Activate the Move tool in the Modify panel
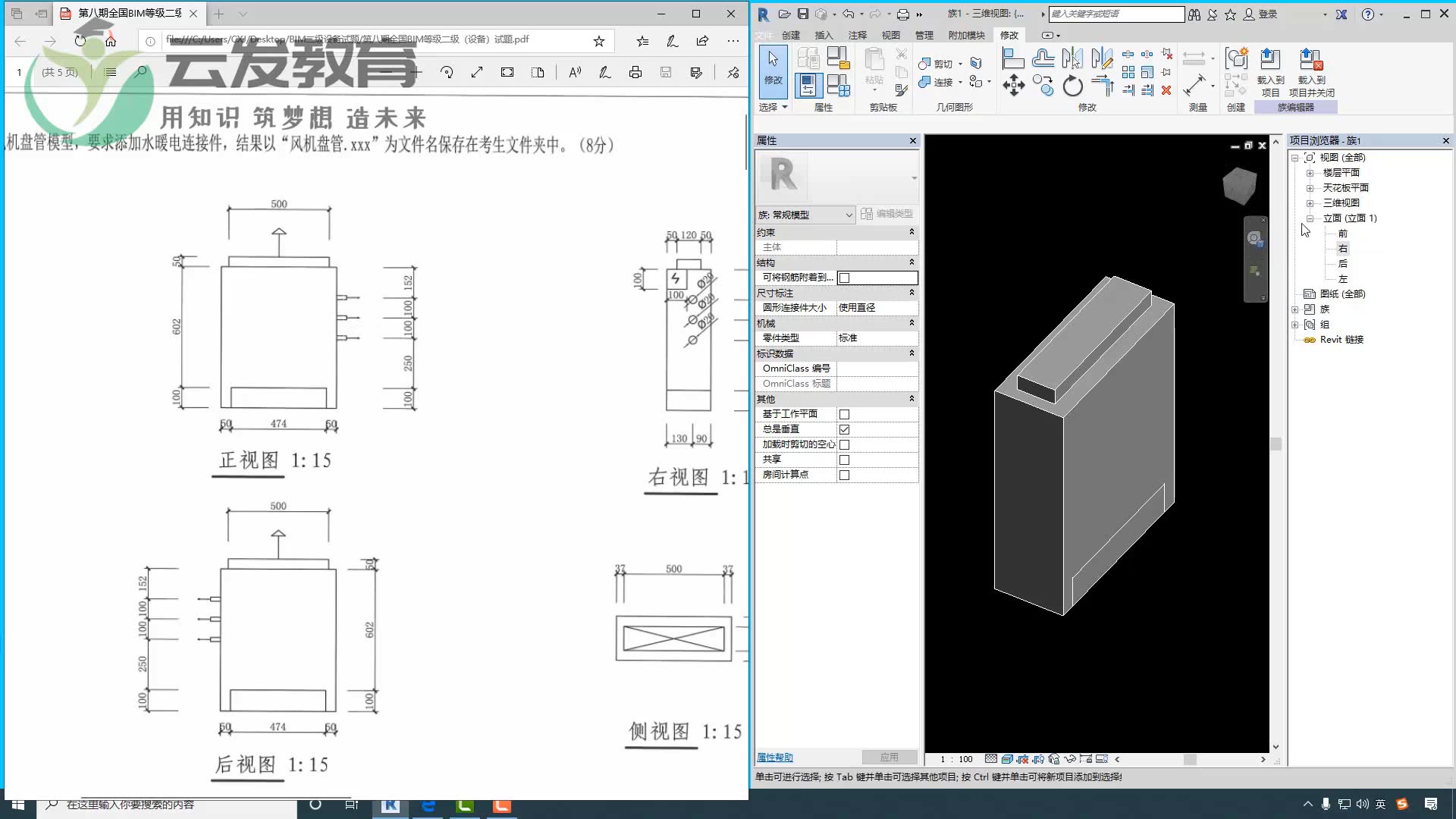The image size is (1456, 819). coord(1014,86)
